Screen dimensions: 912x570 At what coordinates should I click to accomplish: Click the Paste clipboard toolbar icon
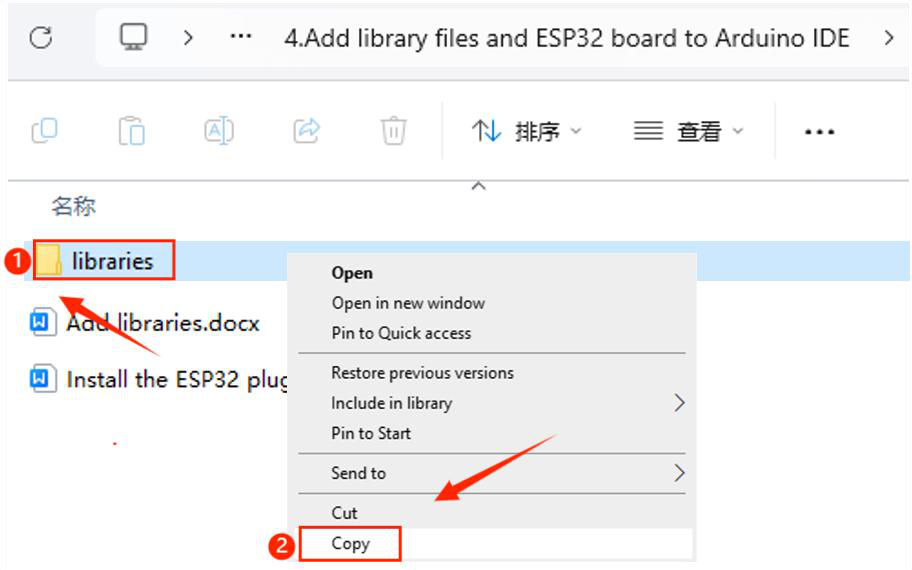point(131,131)
